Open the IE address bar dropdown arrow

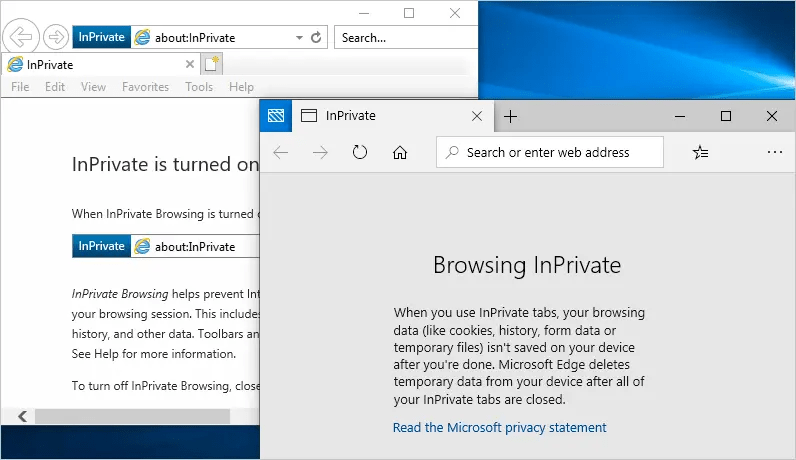[x=300, y=38]
